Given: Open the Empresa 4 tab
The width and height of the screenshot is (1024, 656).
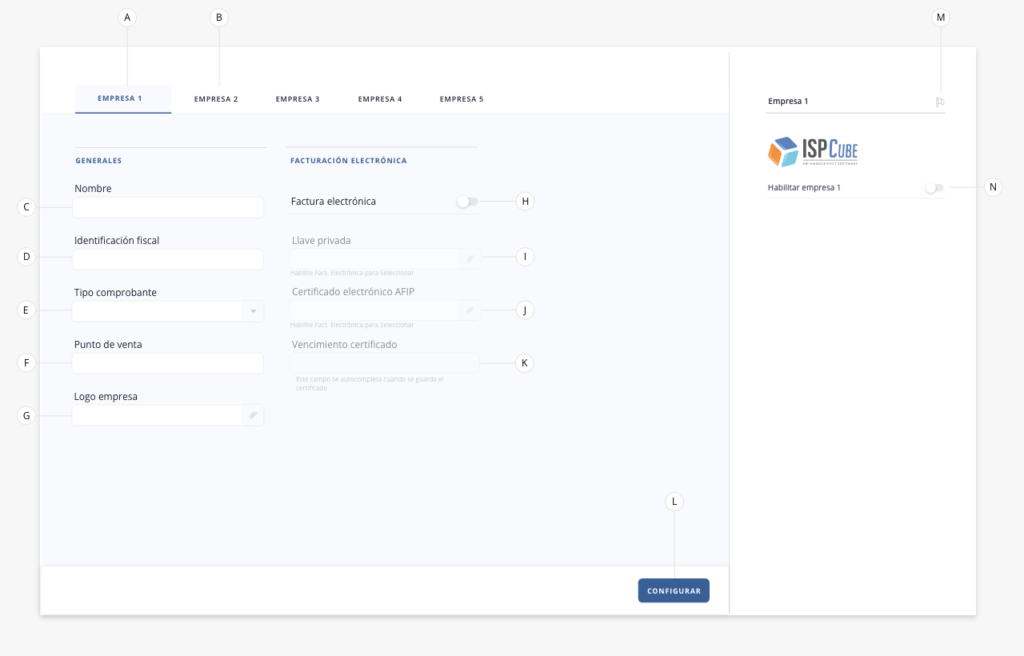Looking at the screenshot, I should click(379, 98).
